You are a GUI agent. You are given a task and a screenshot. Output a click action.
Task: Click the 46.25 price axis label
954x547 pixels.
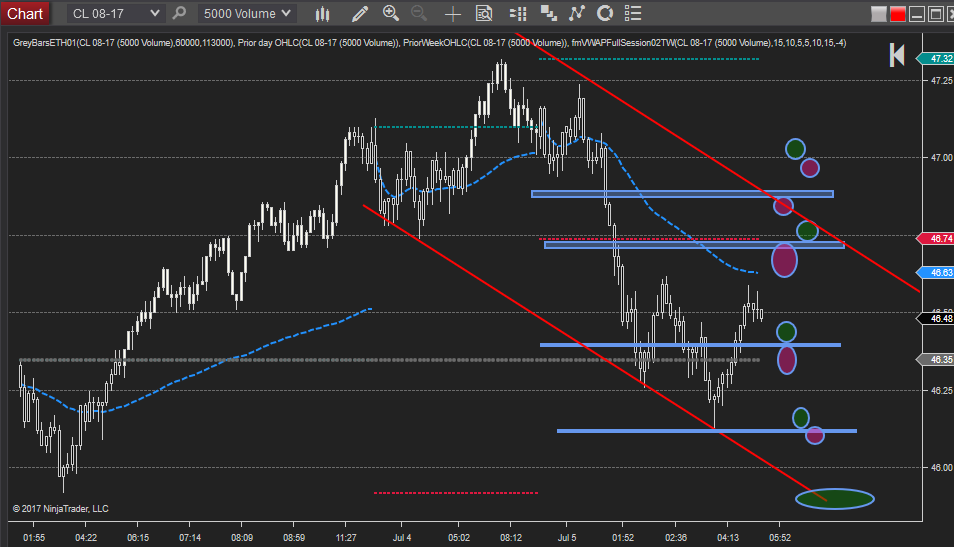pos(941,390)
